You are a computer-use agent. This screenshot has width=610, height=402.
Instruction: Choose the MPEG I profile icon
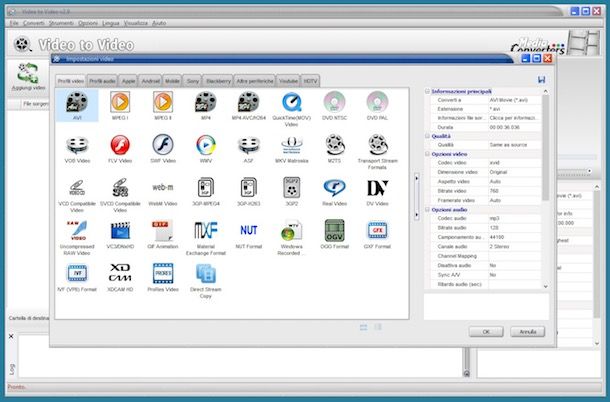click(x=120, y=102)
